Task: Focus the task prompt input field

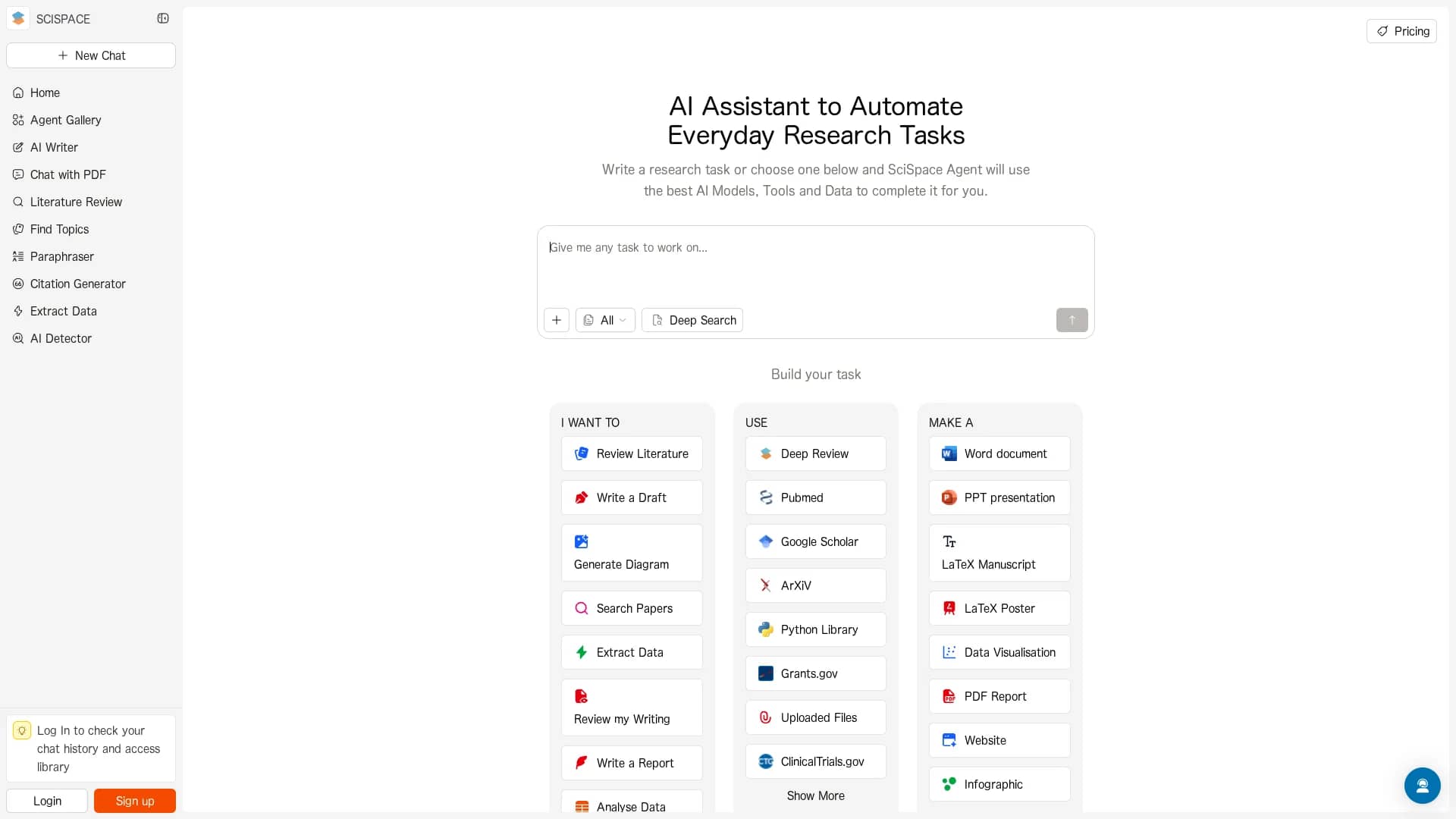Action: coord(815,265)
